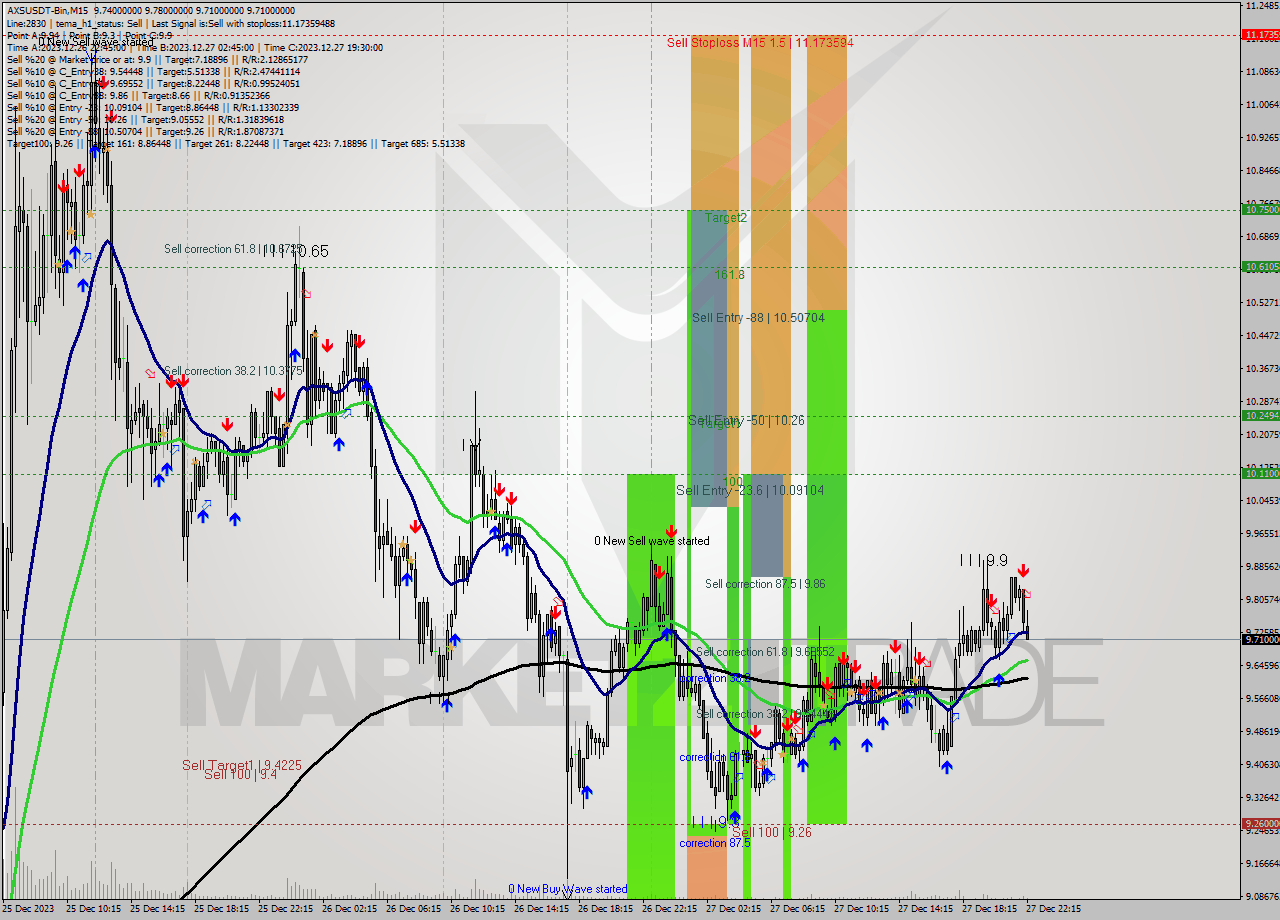Select green price tag 10.6105 on axis
The height and width of the screenshot is (920, 1280).
pyautogui.click(x=1261, y=267)
